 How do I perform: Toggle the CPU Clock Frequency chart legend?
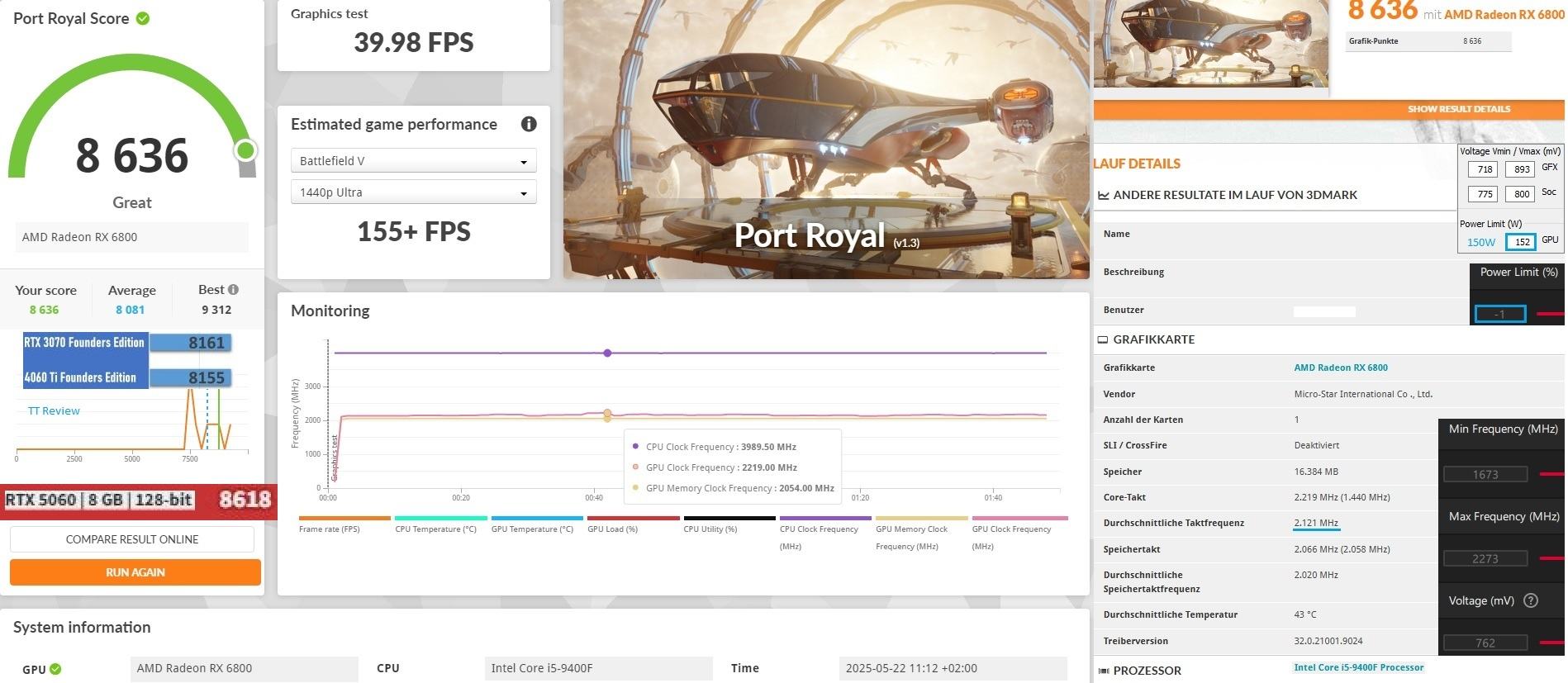coord(824,534)
